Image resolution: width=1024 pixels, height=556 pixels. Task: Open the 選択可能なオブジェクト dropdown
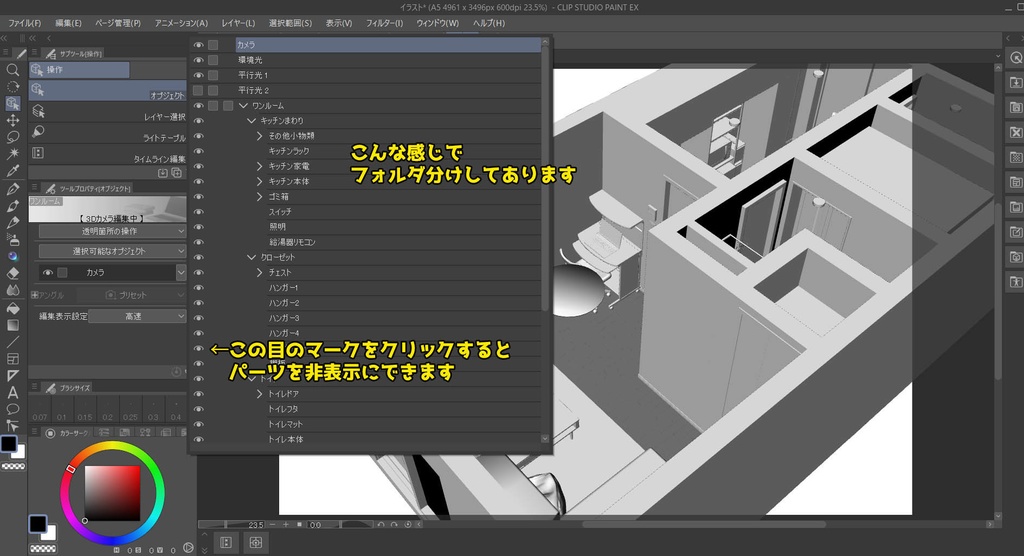tap(112, 251)
